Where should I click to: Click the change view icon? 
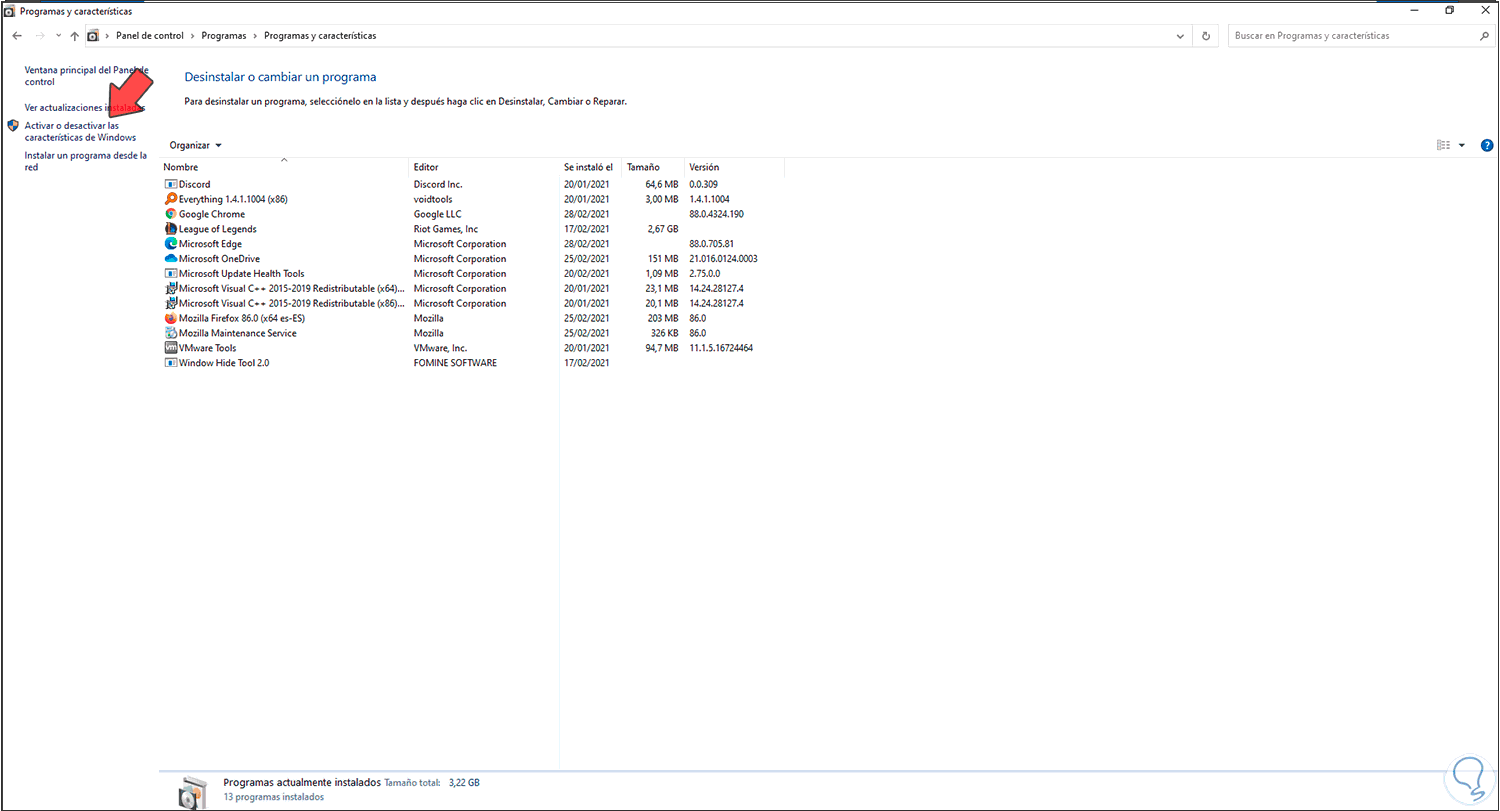tap(1443, 145)
